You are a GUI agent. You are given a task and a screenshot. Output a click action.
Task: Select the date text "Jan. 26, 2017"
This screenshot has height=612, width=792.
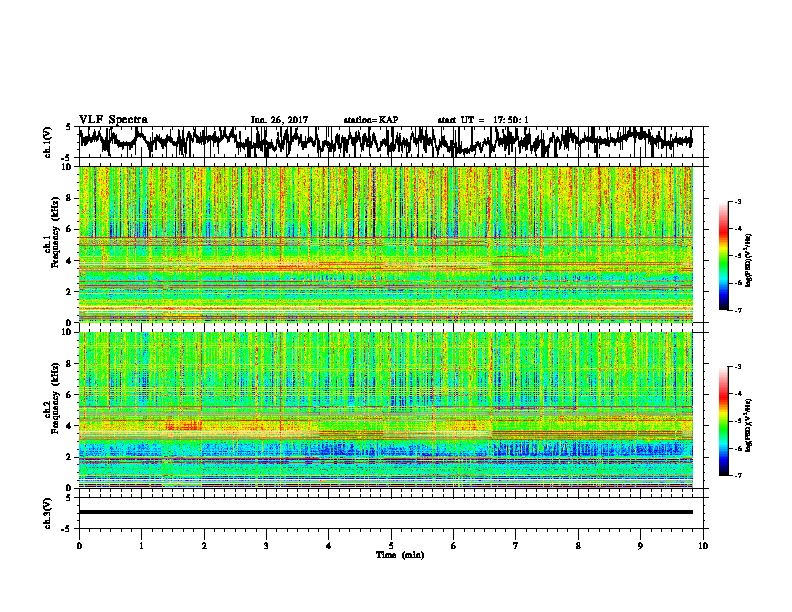click(x=279, y=120)
